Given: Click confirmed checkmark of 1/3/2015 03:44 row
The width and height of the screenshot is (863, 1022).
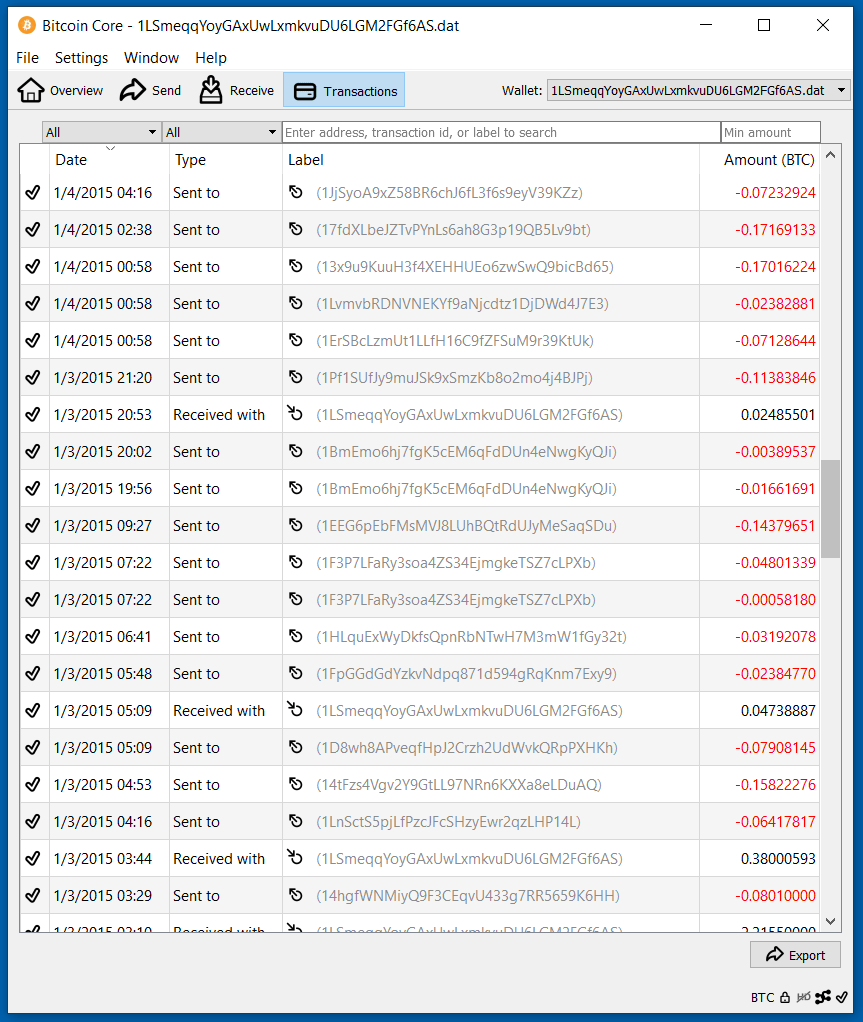Looking at the screenshot, I should 33,858.
